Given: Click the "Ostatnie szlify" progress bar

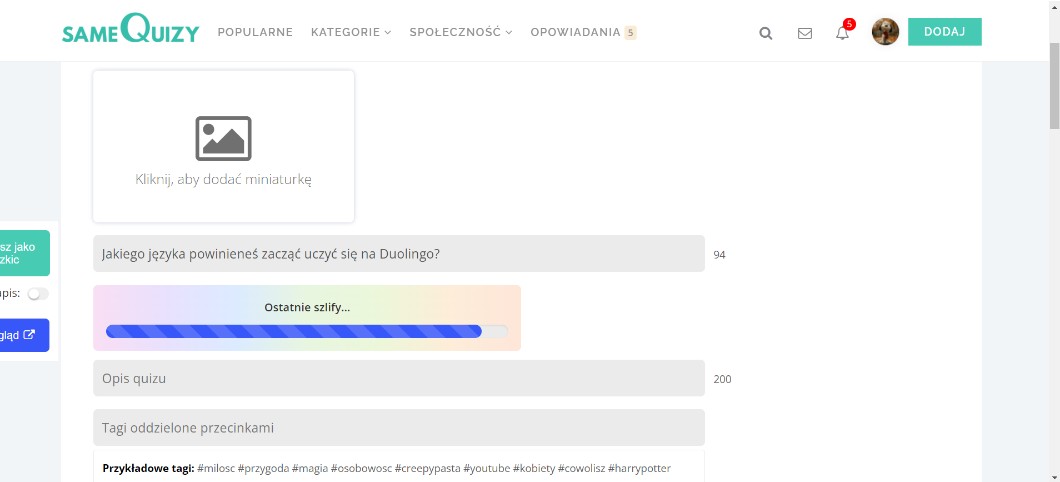Looking at the screenshot, I should tap(306, 331).
